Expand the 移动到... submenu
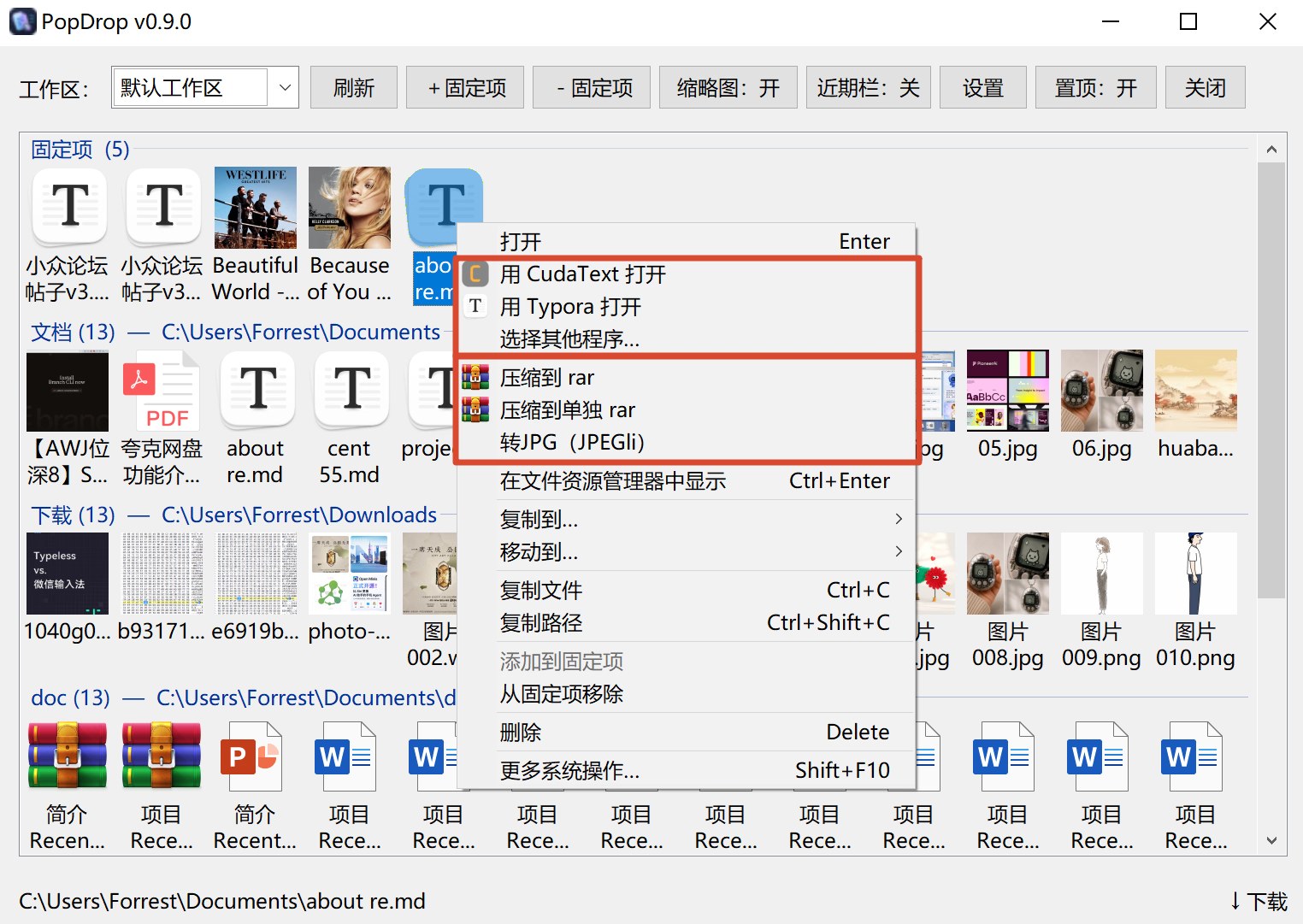 687,552
